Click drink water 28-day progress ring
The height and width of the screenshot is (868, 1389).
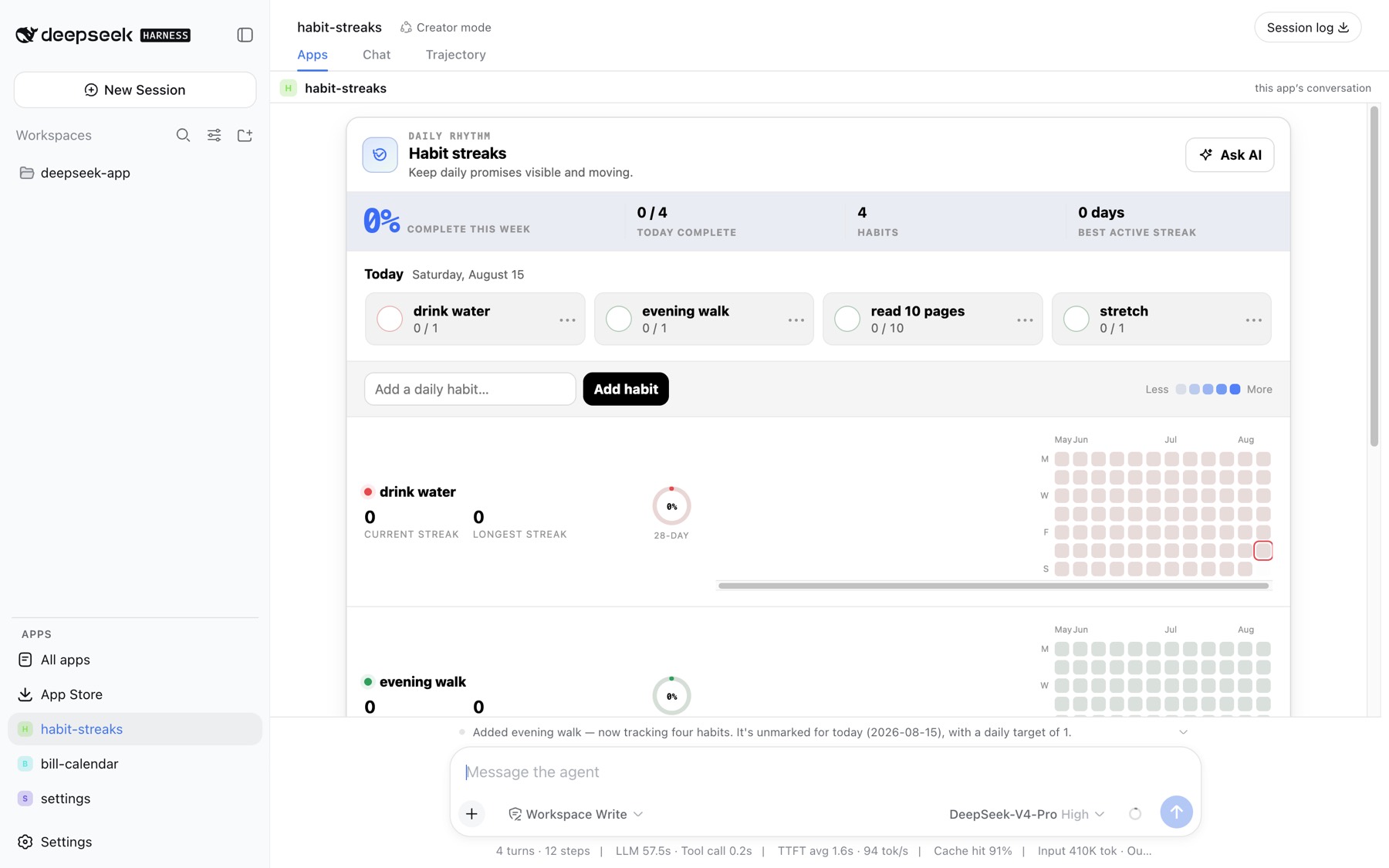click(671, 506)
